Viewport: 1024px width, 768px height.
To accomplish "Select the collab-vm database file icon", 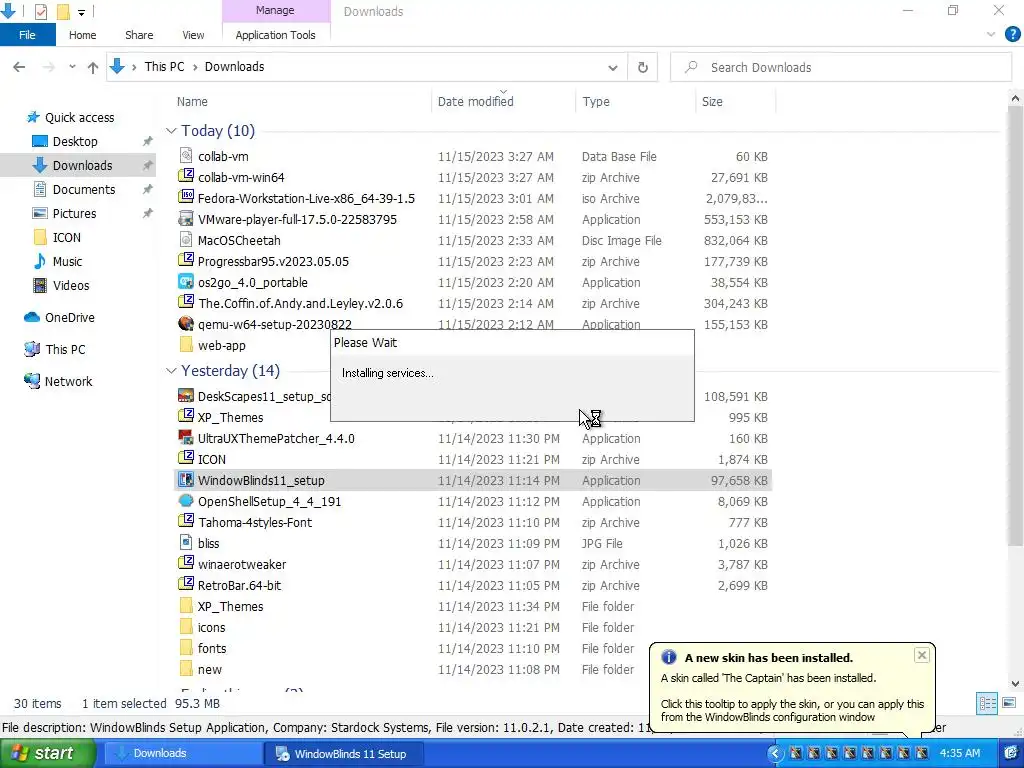I will [x=186, y=155].
